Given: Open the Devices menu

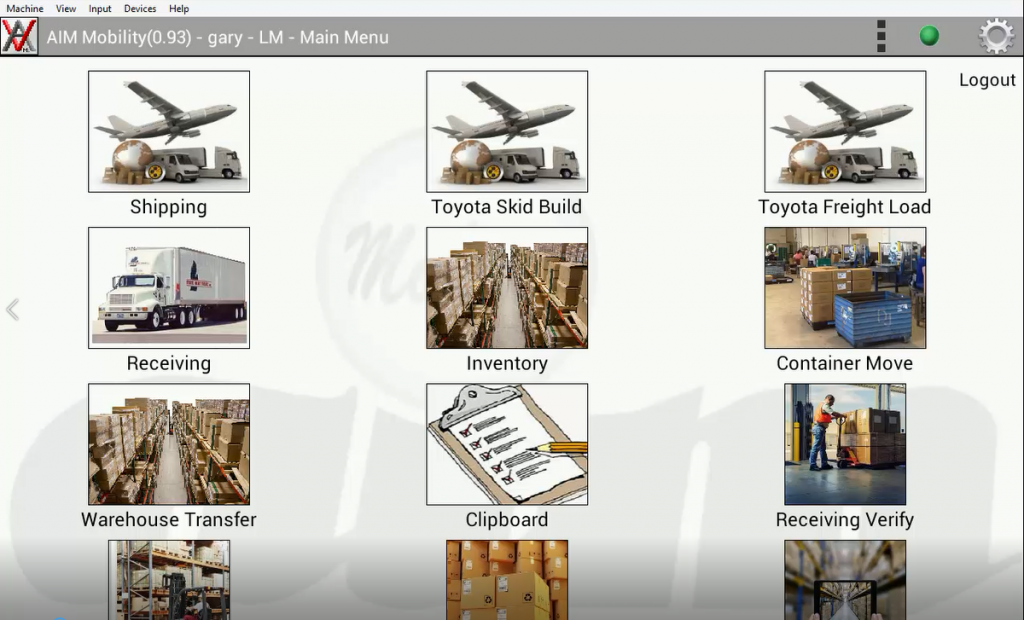Looking at the screenshot, I should click(x=140, y=8).
